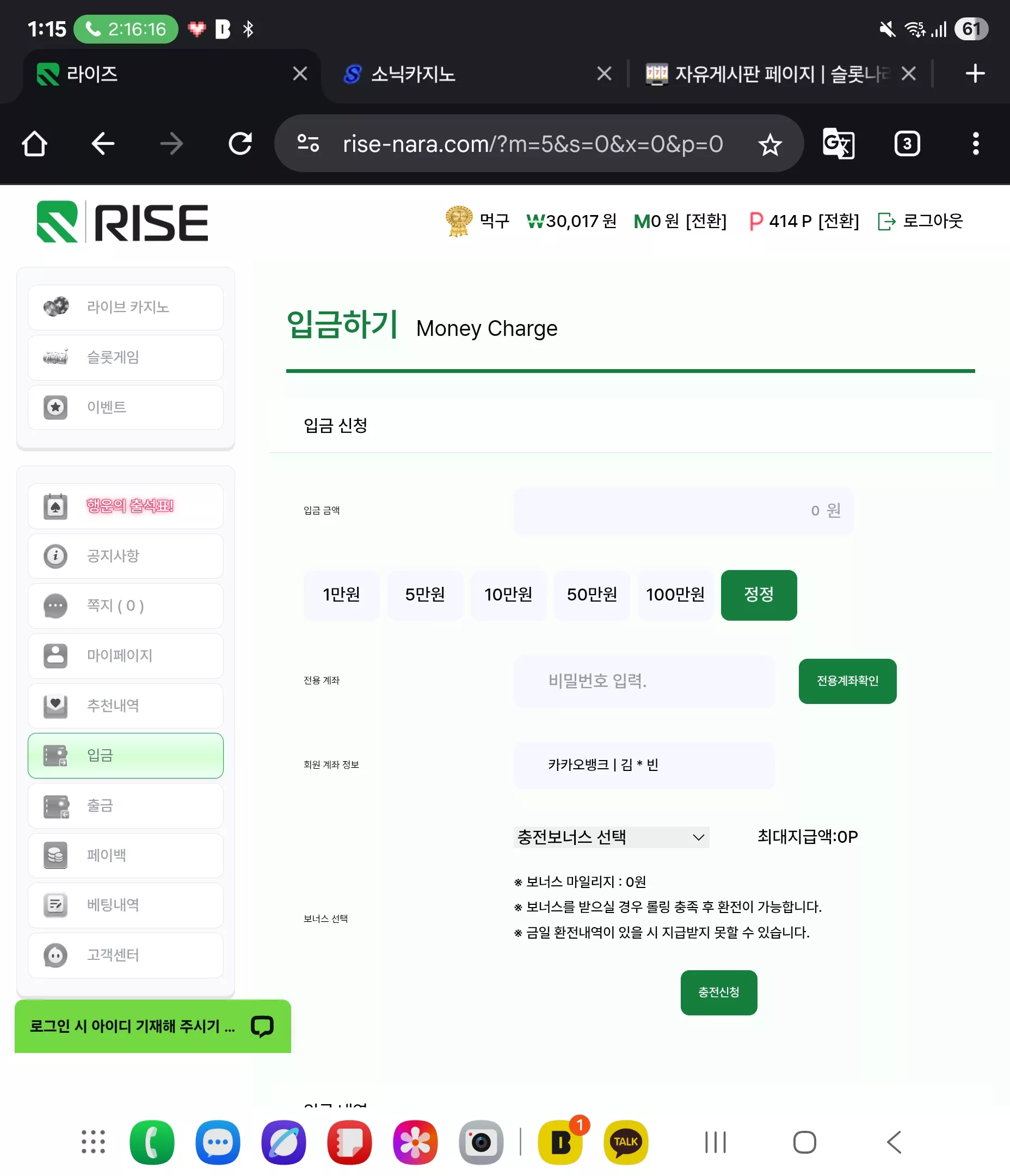1010x1176 pixels.
Task: Click the 정정 reset button
Action: pyautogui.click(x=759, y=595)
